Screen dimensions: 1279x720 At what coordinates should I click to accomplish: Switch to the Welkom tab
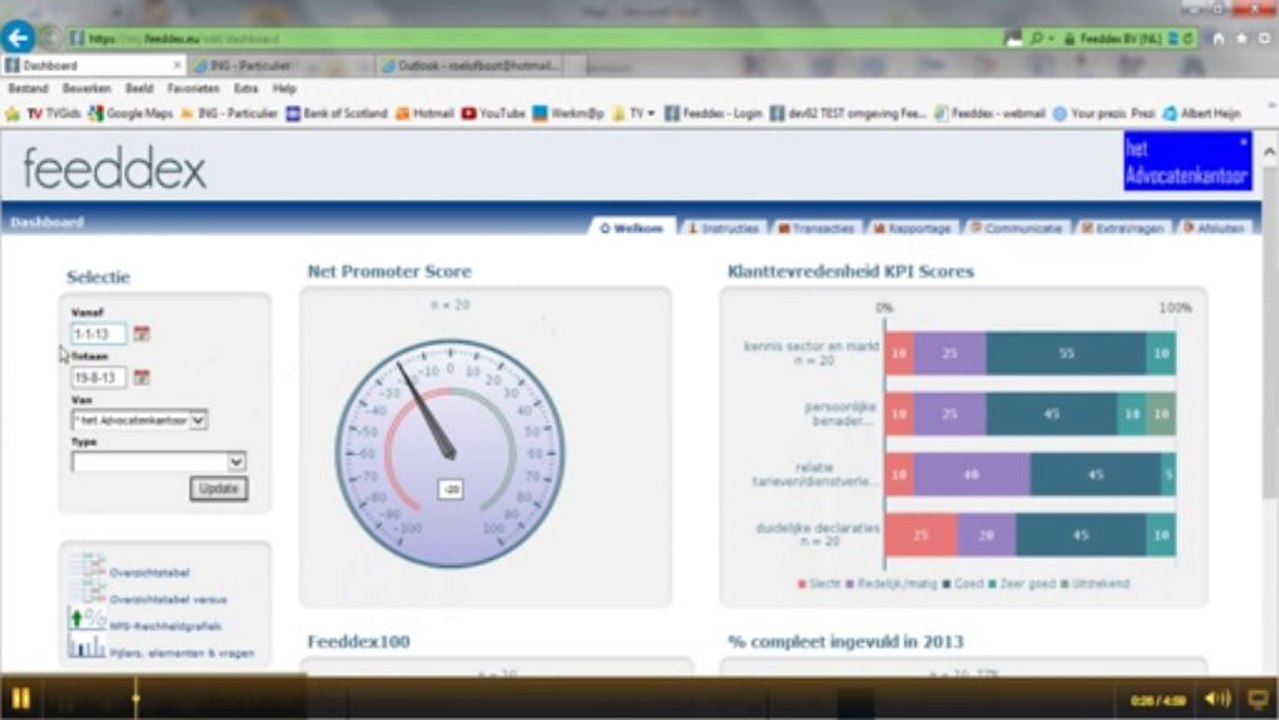coord(633,228)
